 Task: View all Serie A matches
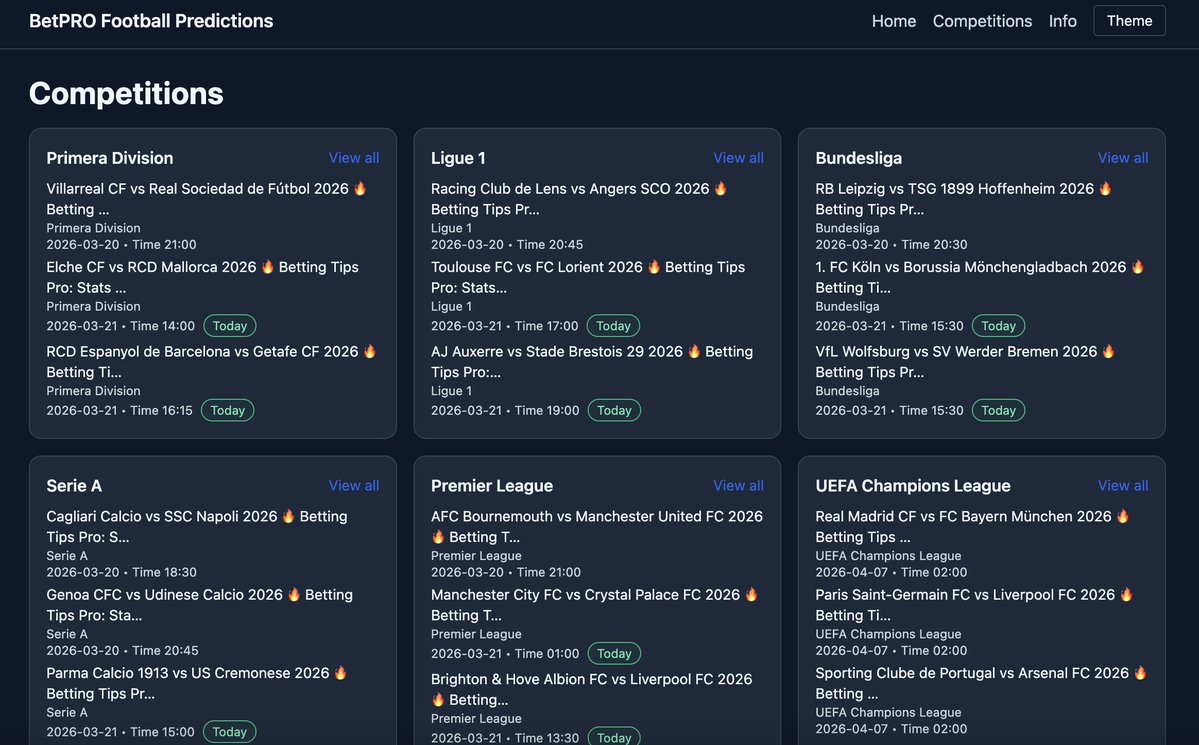point(353,485)
